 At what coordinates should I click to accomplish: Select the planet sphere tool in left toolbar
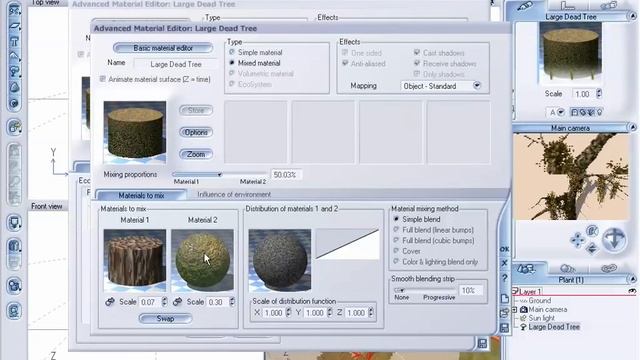pyautogui.click(x=14, y=103)
